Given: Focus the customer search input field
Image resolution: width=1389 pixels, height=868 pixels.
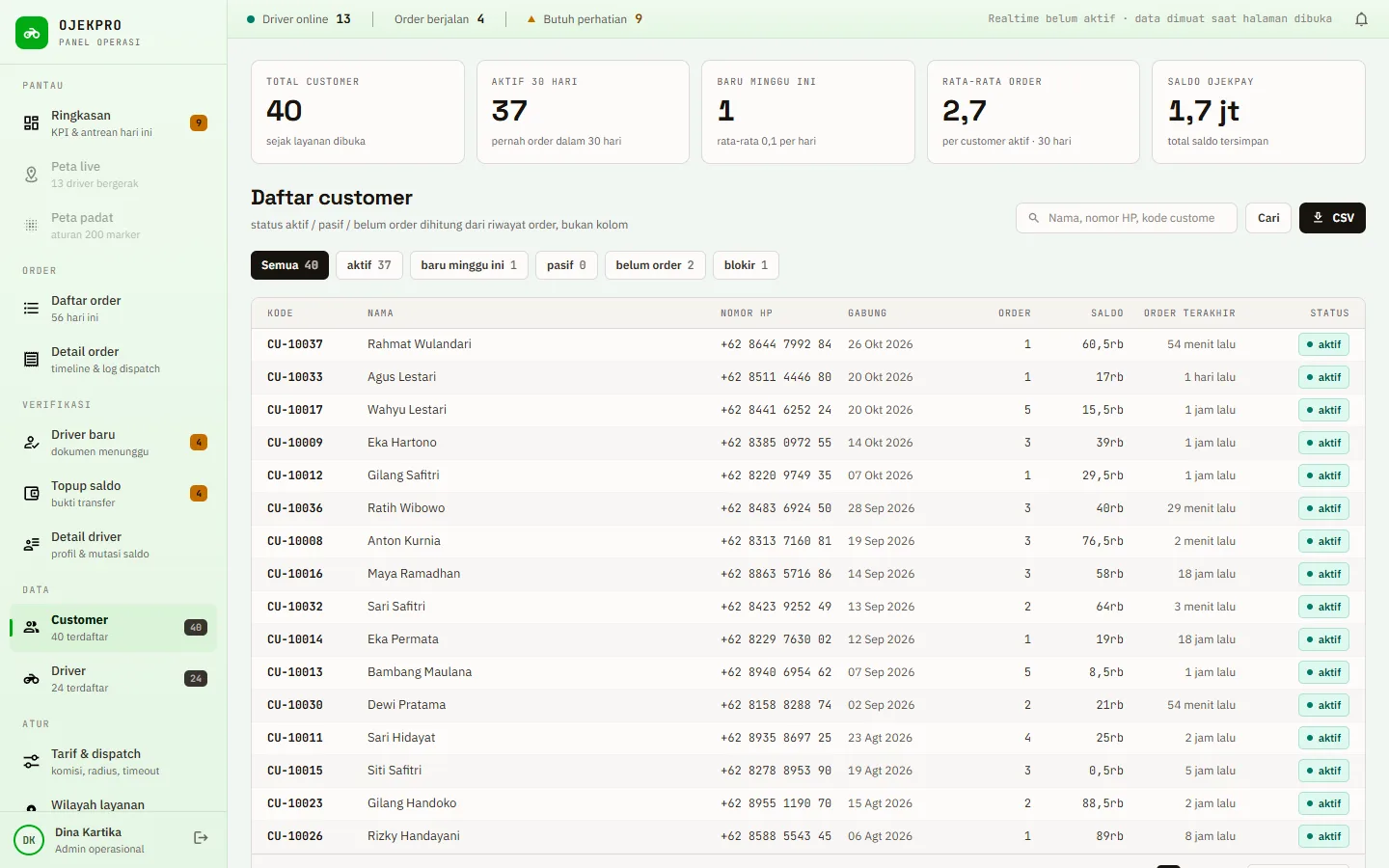Looking at the screenshot, I should [x=1127, y=218].
